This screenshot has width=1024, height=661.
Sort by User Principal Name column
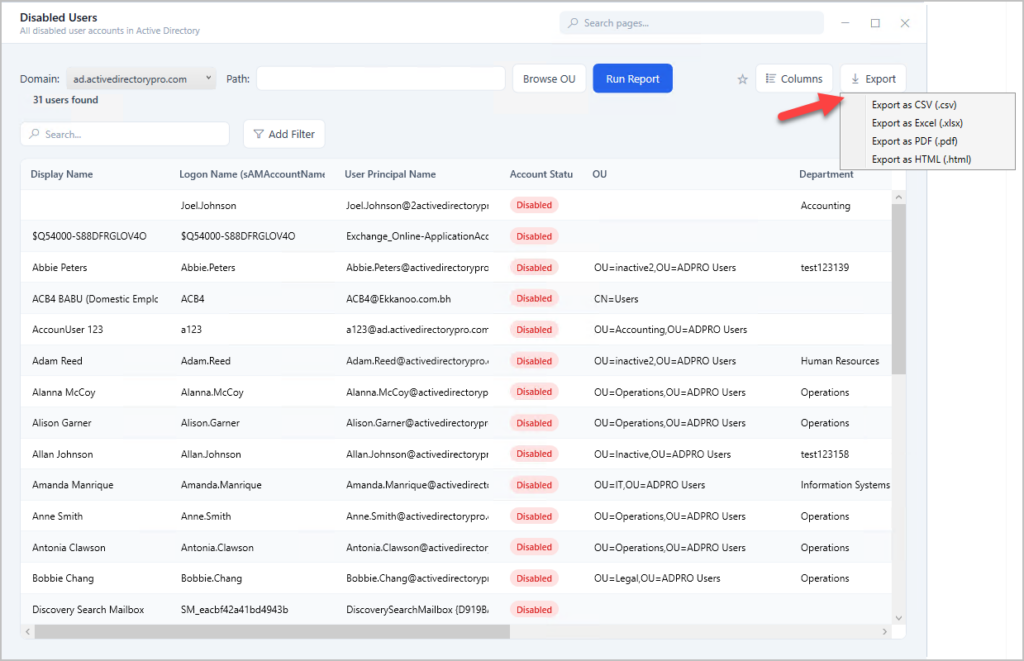(390, 174)
